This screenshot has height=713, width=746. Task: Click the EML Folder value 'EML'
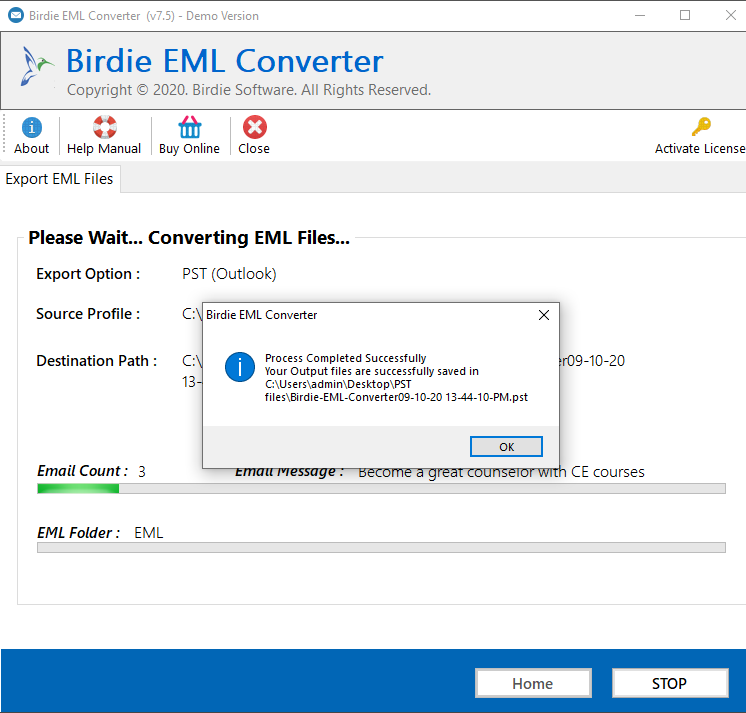click(x=148, y=533)
